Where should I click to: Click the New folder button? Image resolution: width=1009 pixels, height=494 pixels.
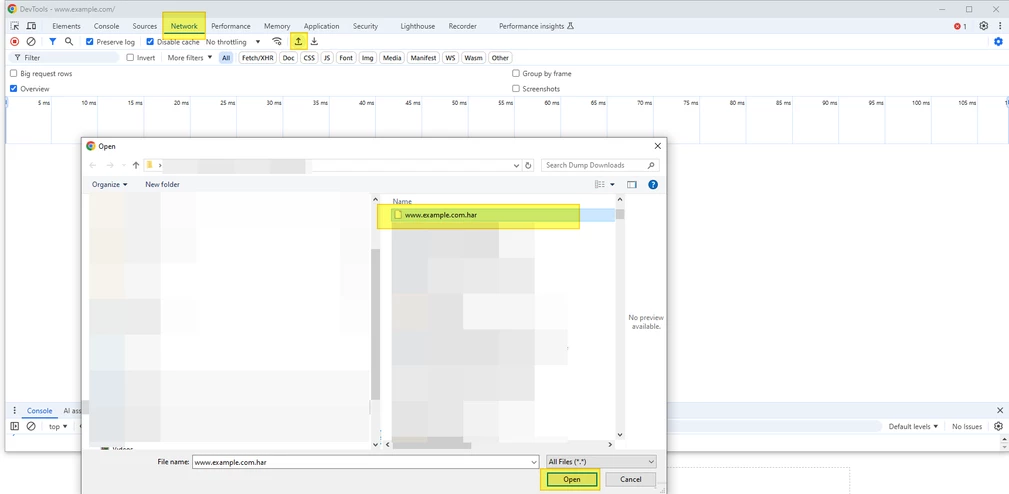point(162,185)
